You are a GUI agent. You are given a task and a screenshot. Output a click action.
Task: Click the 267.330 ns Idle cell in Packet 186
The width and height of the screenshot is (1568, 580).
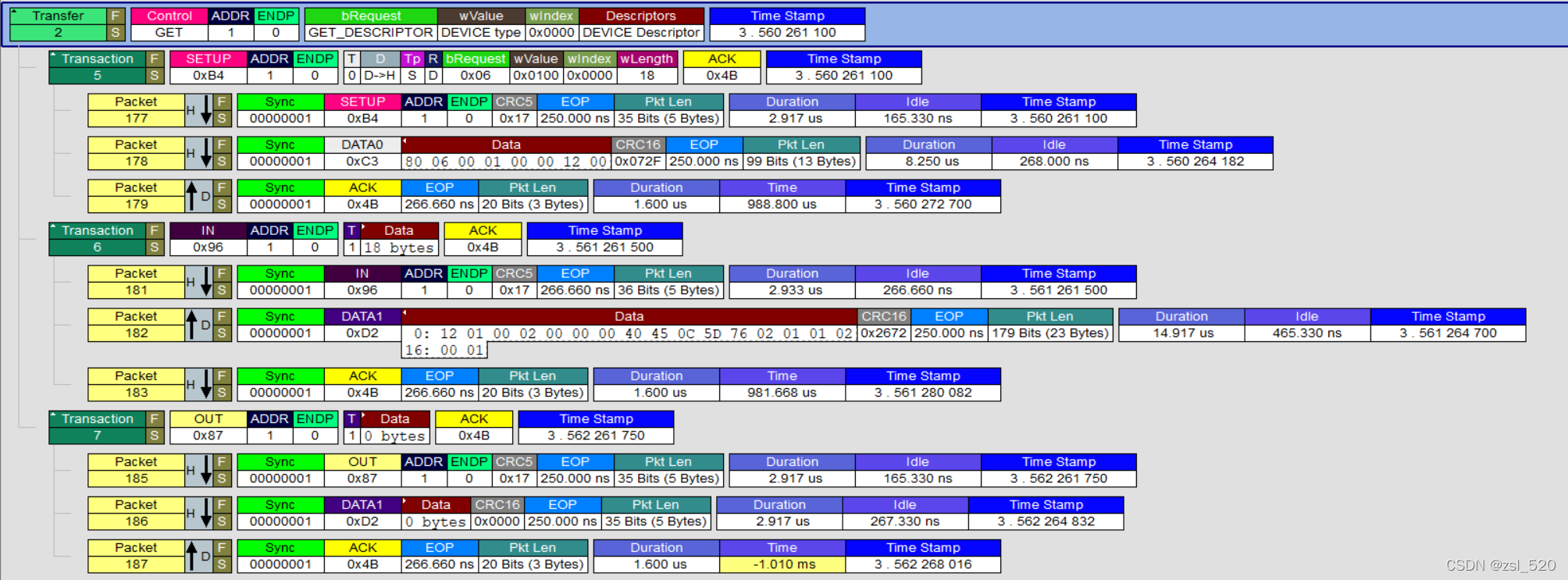905,521
